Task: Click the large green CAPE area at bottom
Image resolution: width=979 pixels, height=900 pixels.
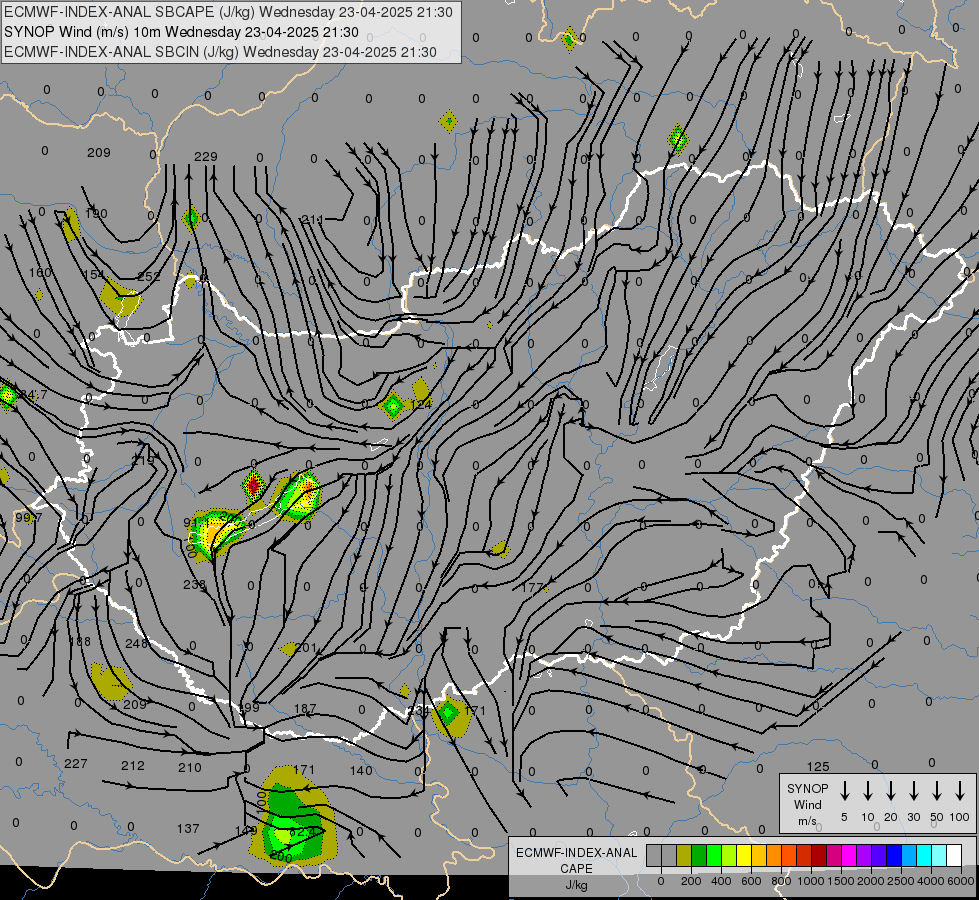Action: click(292, 816)
